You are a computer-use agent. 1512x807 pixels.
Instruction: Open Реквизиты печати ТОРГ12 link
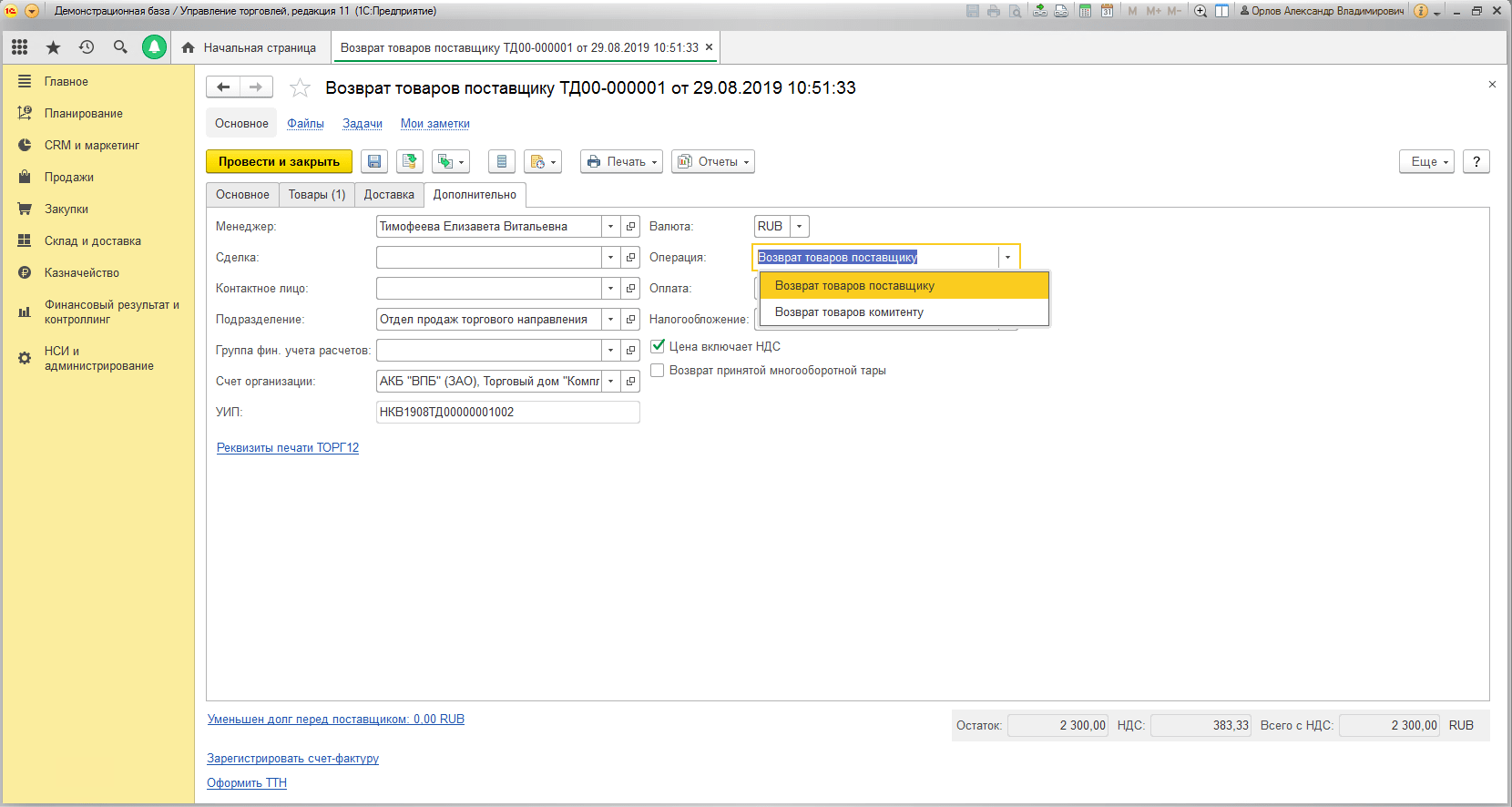[x=288, y=448]
